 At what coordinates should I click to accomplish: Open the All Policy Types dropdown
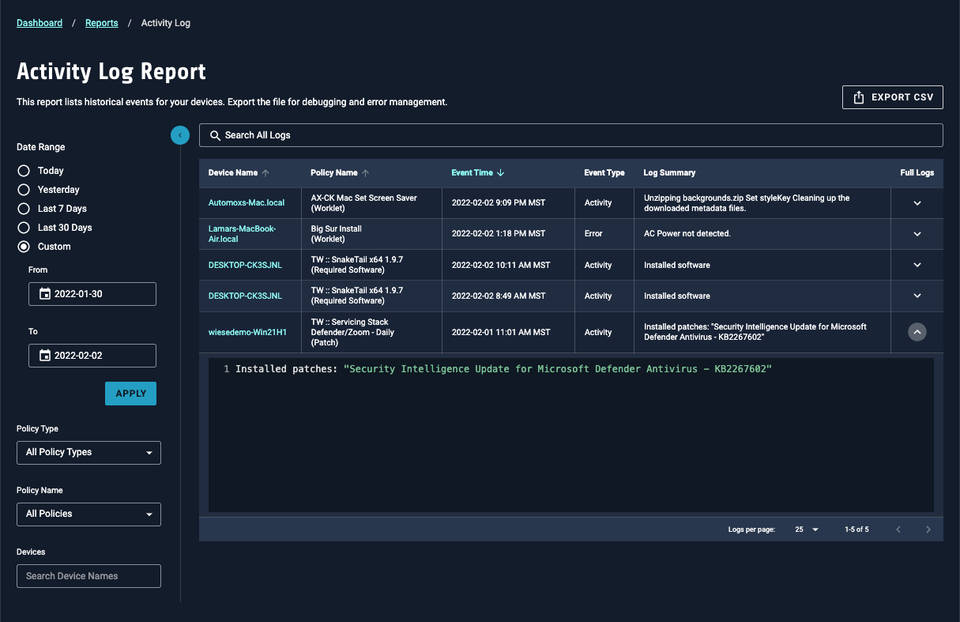88,452
